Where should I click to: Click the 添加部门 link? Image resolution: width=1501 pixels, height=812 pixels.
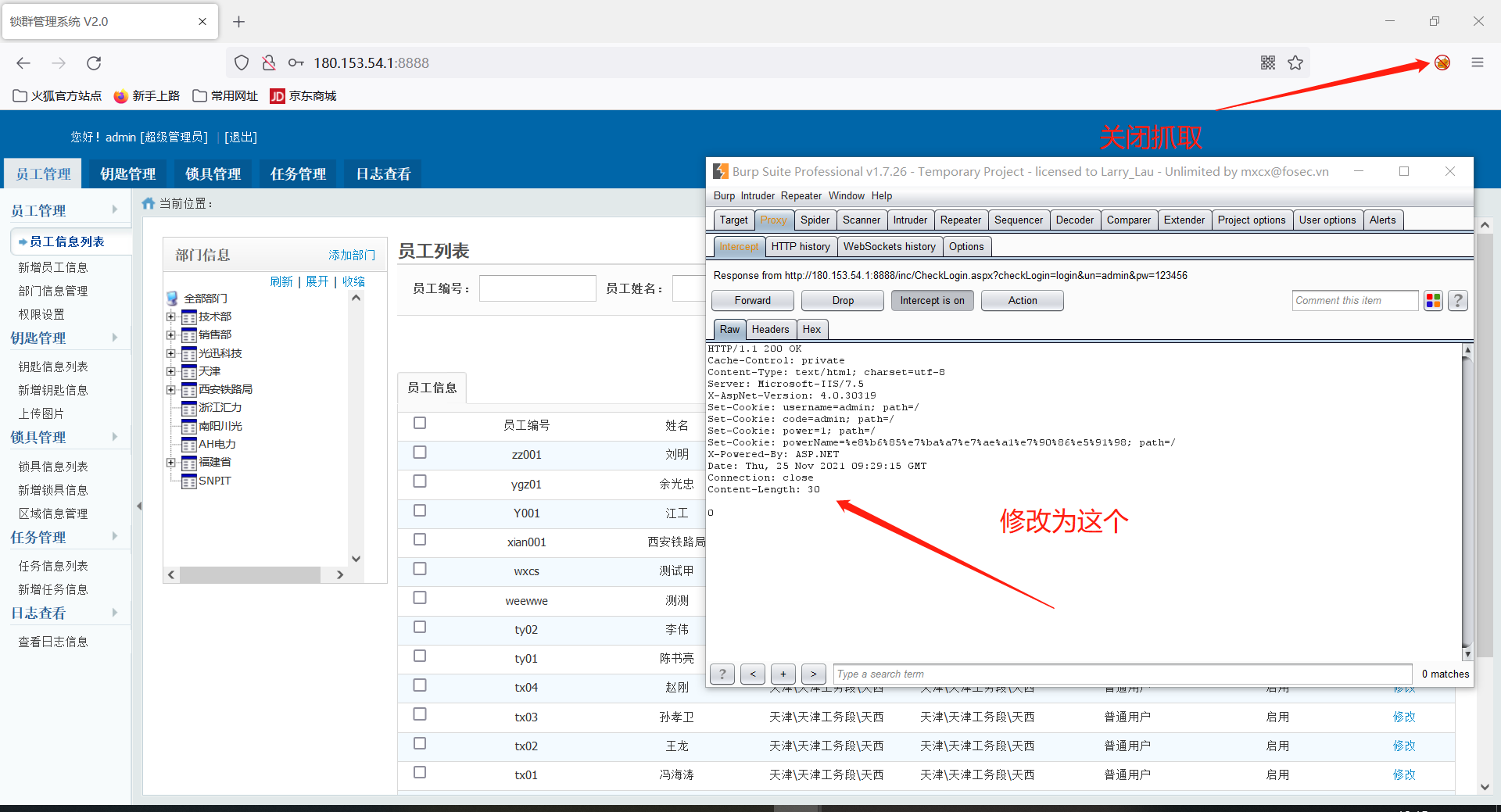point(352,256)
